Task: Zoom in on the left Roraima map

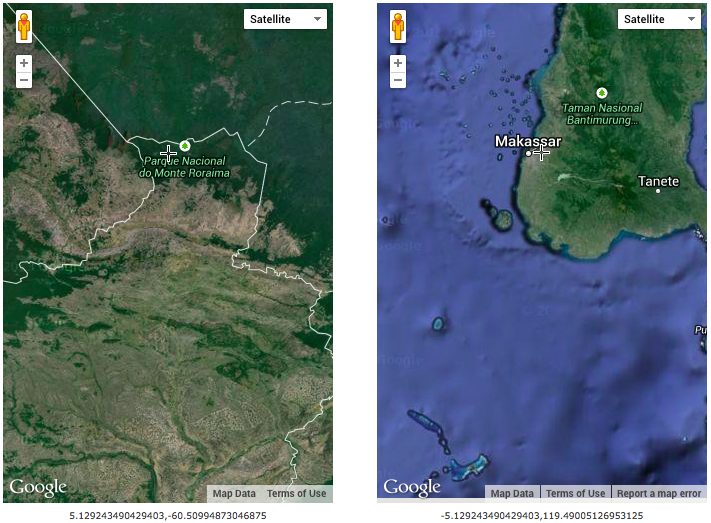Action: click(x=24, y=63)
